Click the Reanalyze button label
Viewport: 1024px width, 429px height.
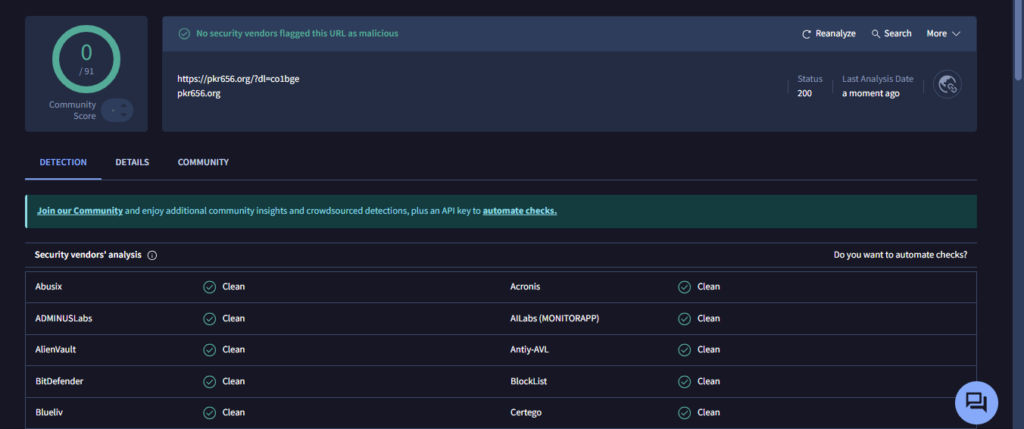(x=835, y=33)
